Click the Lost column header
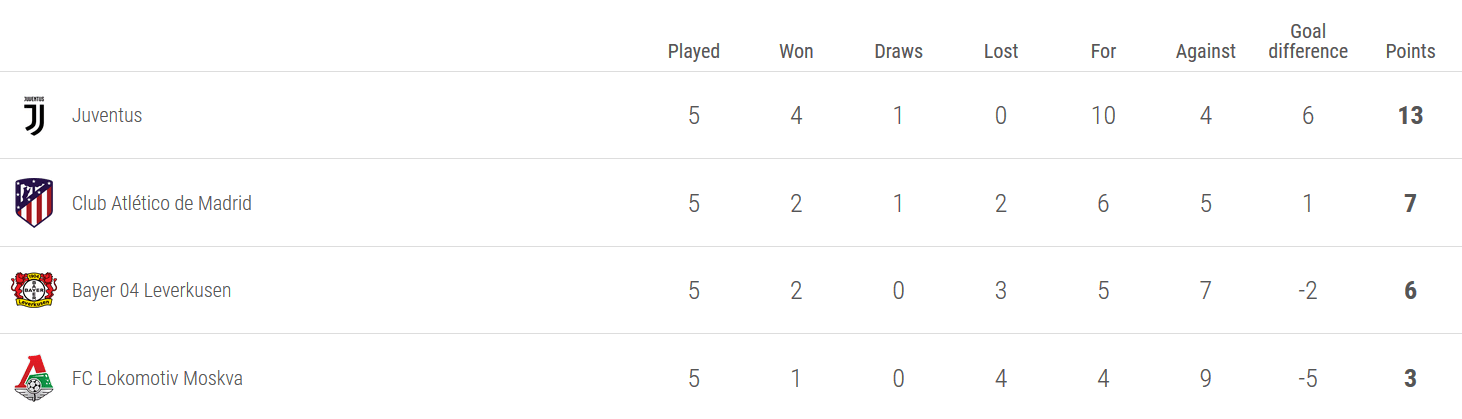Image resolution: width=1462 pixels, height=419 pixels. 1001,51
